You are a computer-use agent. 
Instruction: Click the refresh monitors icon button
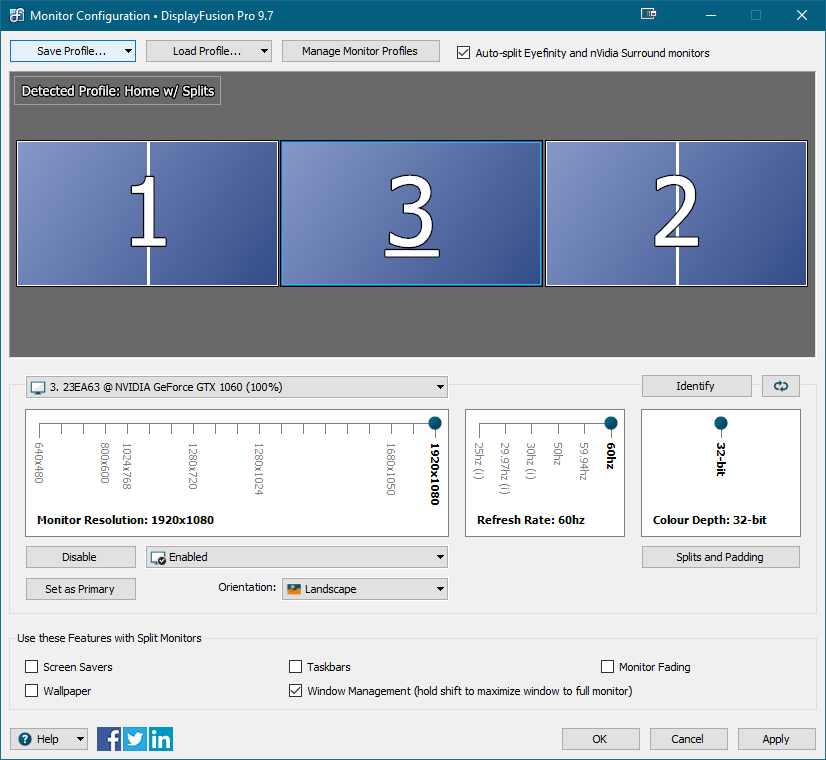pyautogui.click(x=781, y=386)
